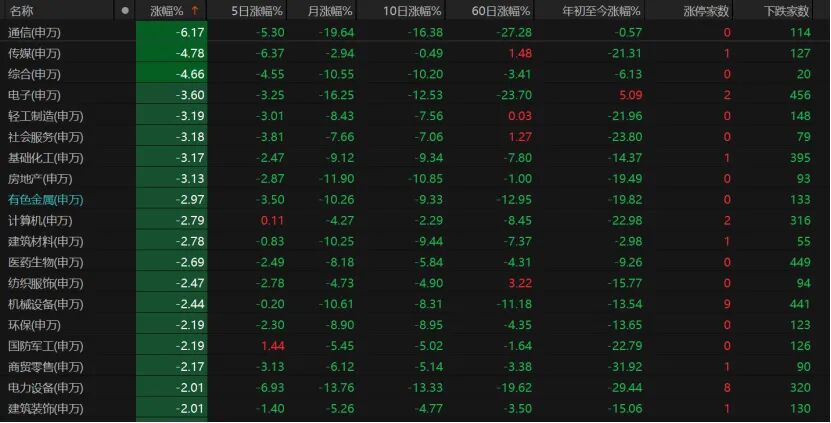Click -19.64 月涨幅 value for 通信

pos(337,33)
